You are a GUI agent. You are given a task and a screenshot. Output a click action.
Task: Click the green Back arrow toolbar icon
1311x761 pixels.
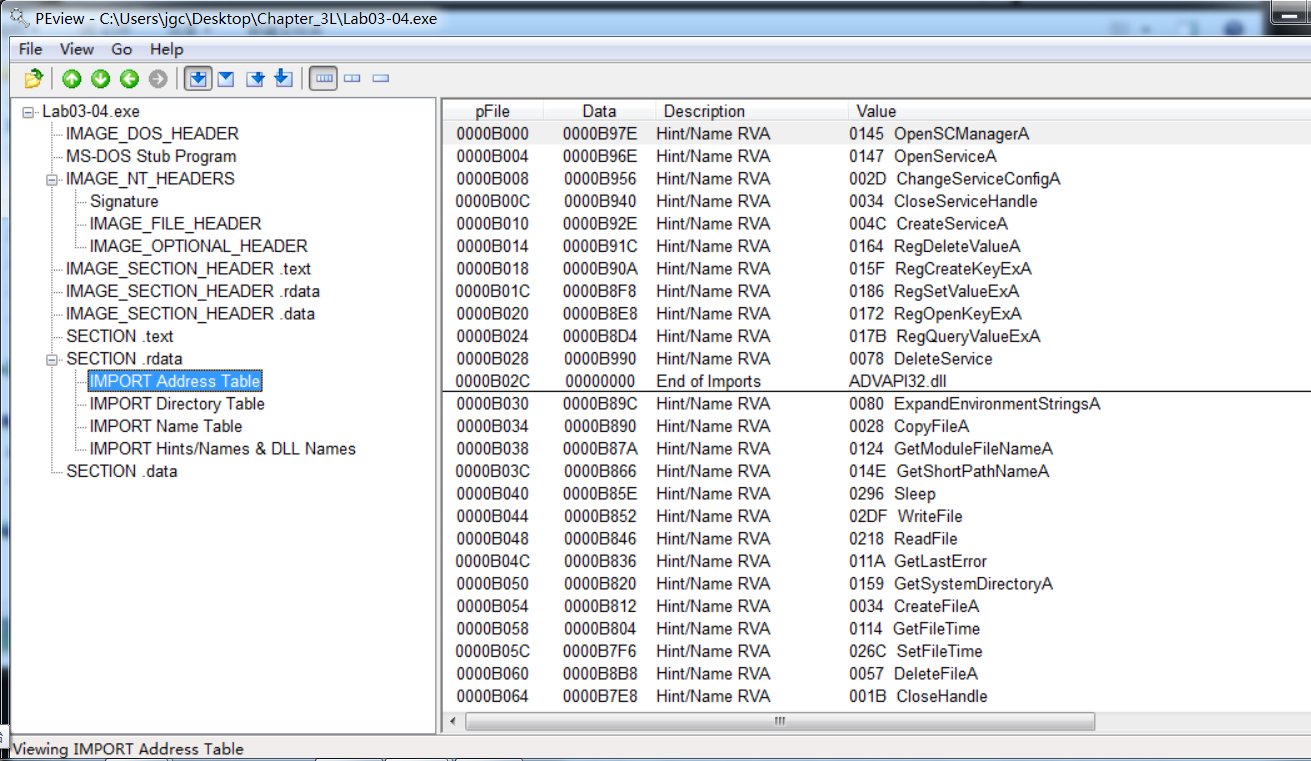(129, 79)
